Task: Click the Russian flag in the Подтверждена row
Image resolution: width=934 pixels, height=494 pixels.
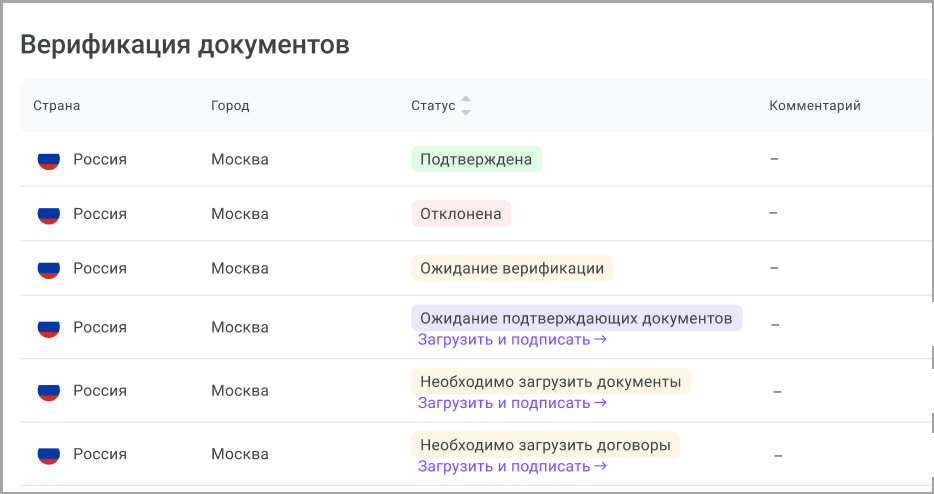Action: coord(48,159)
